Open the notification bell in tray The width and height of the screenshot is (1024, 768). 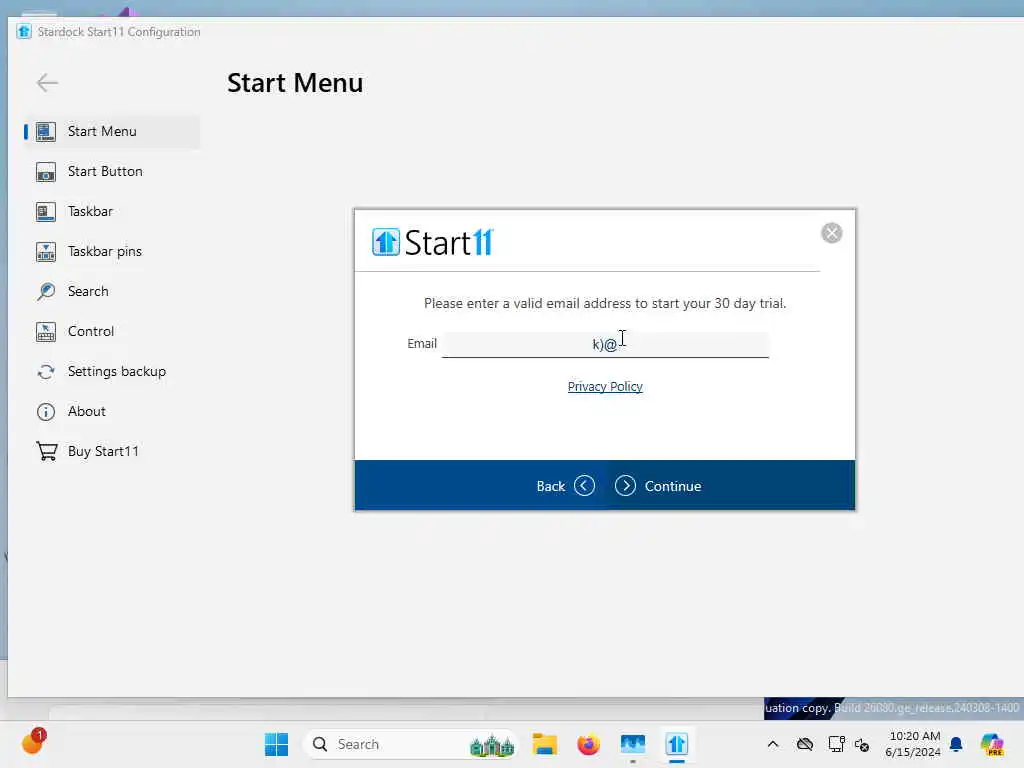coord(956,744)
